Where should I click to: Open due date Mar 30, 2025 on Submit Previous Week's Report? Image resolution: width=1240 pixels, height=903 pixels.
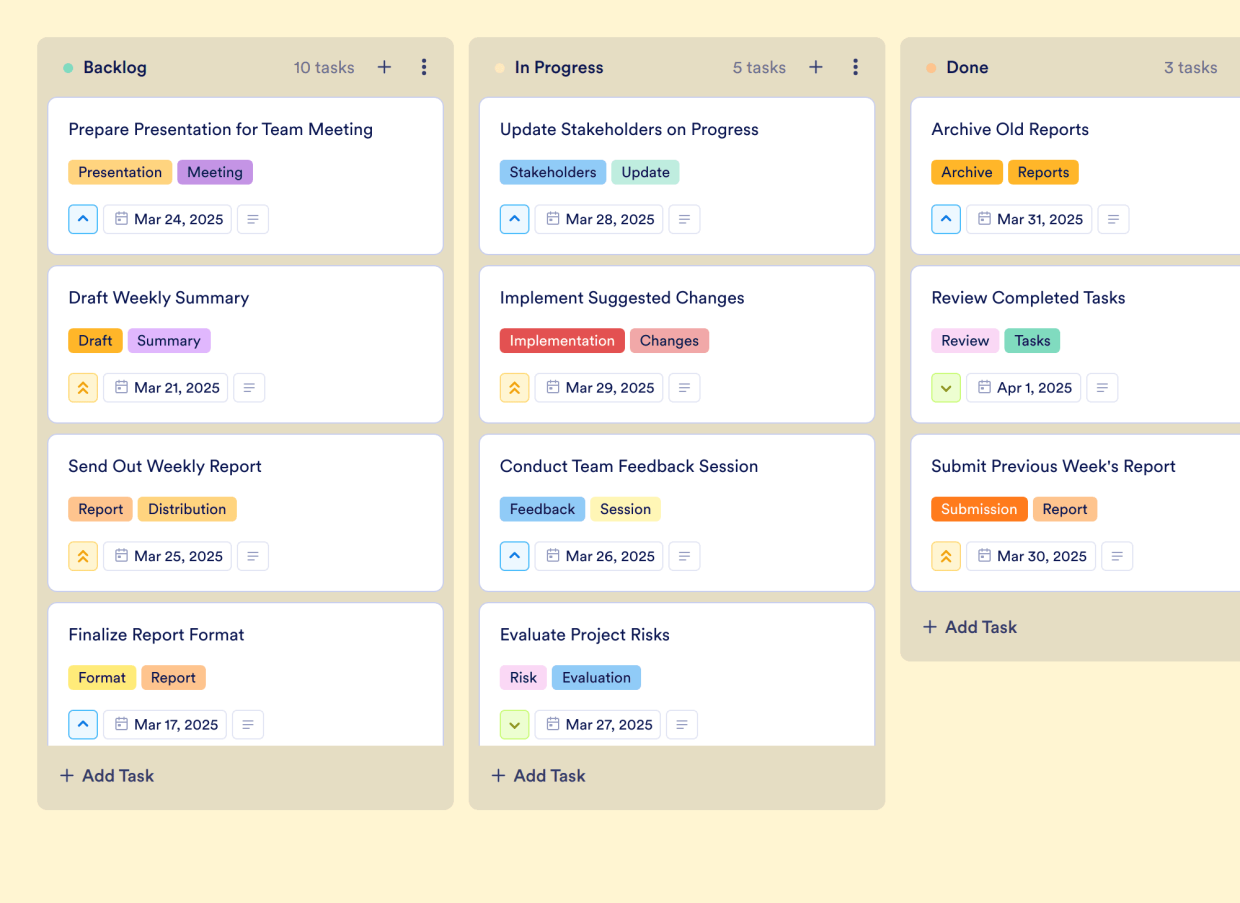1030,556
